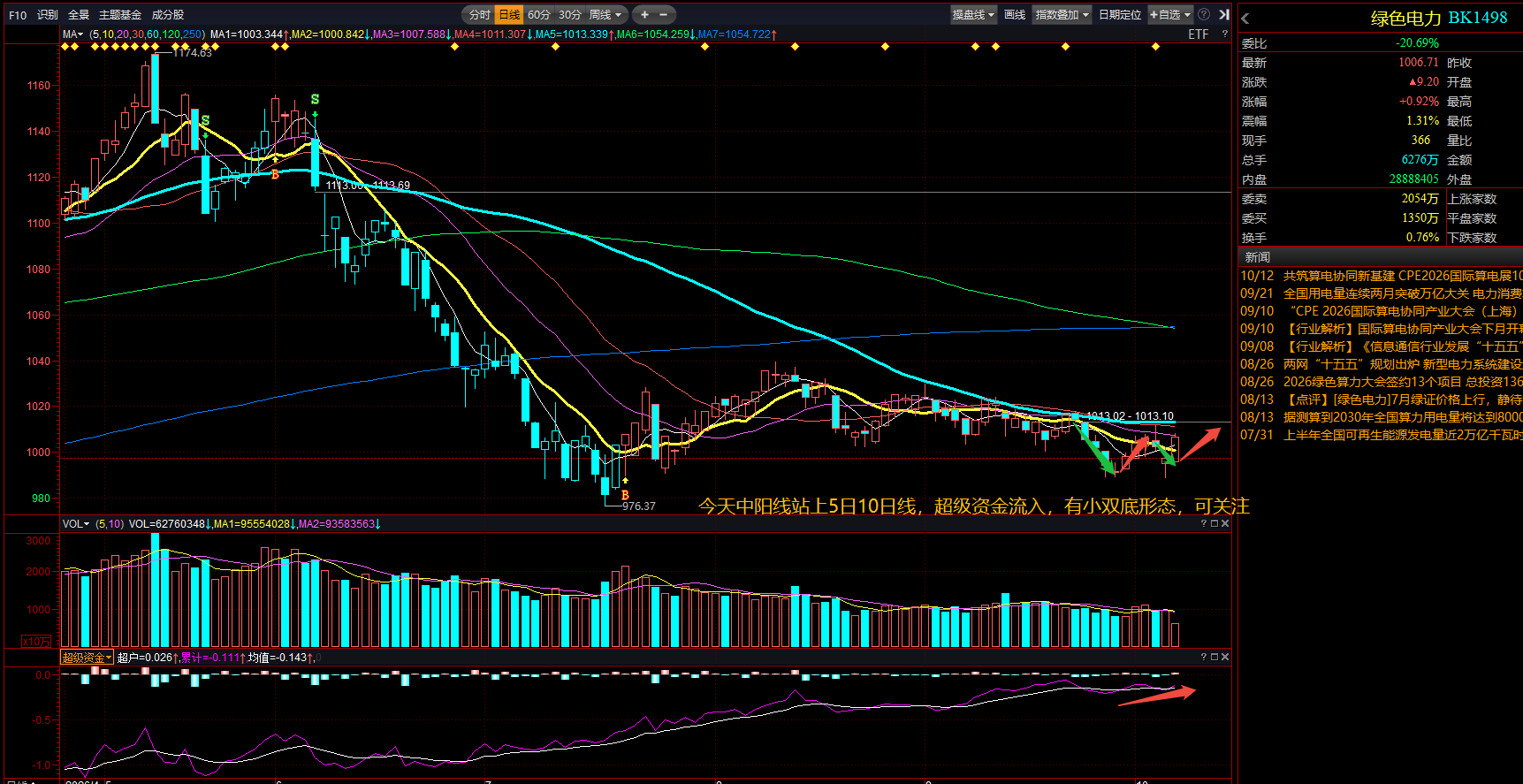Viewport: 1523px width, 784px height.
Task: Open the 操盘线 dropdown
Action: pyautogui.click(x=973, y=15)
